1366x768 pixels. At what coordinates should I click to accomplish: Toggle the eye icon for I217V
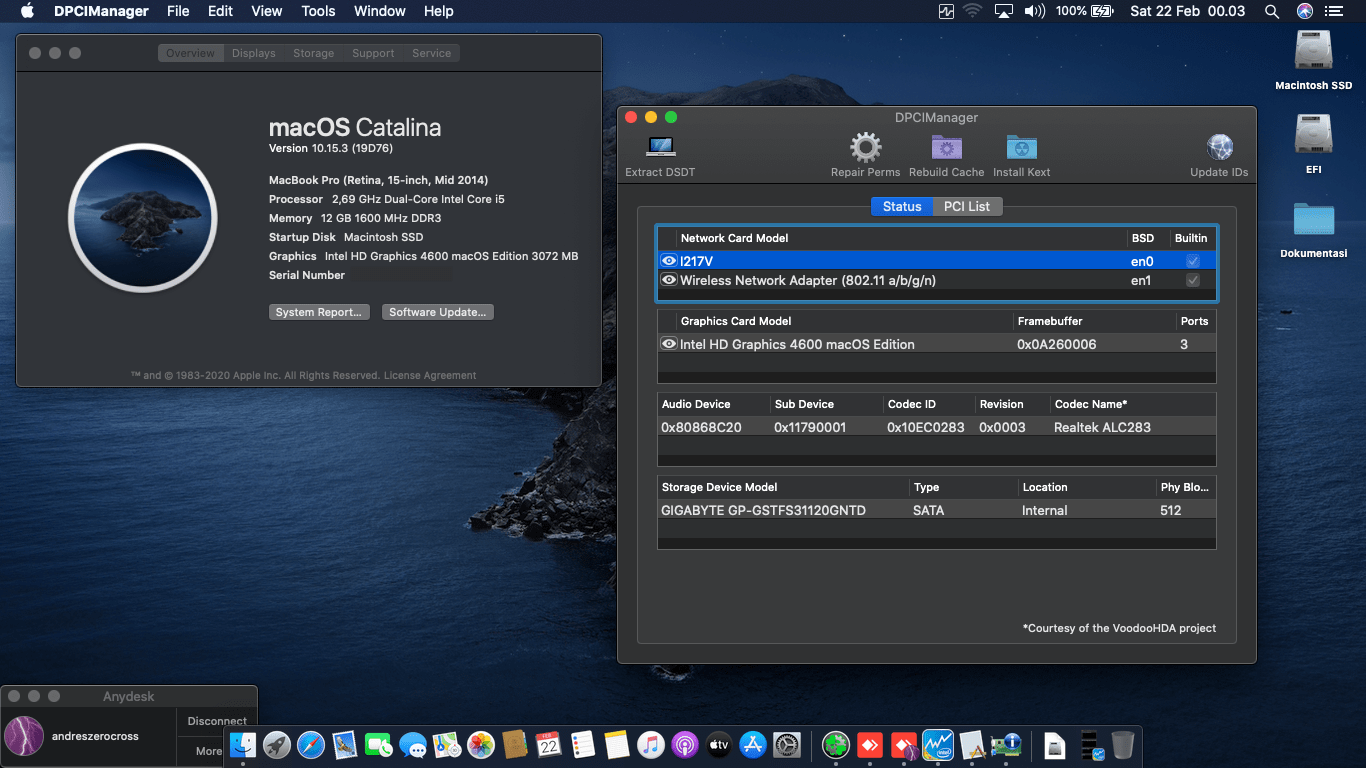(x=669, y=261)
